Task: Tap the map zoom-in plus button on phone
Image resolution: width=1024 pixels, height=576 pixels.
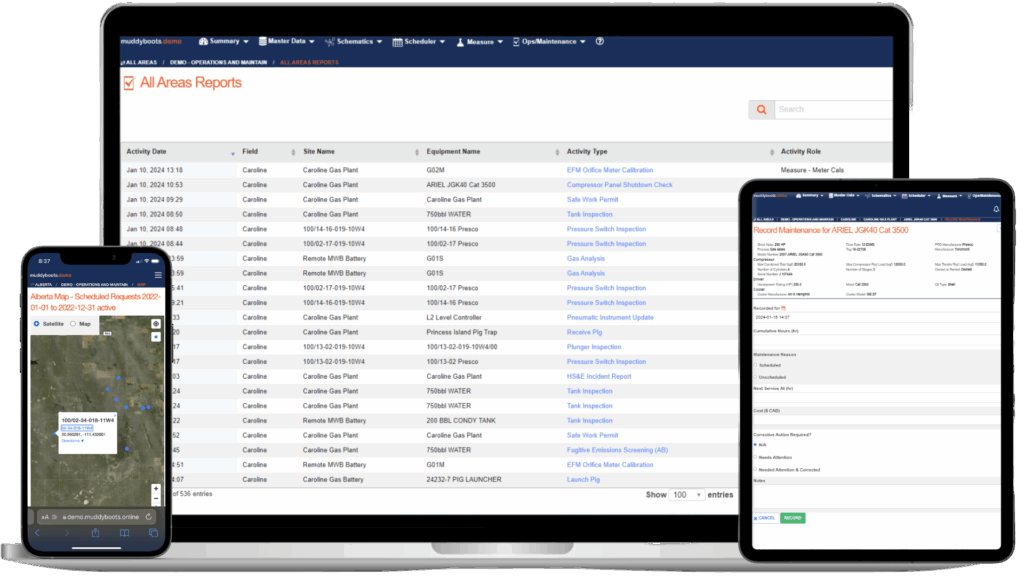Action: [155, 488]
